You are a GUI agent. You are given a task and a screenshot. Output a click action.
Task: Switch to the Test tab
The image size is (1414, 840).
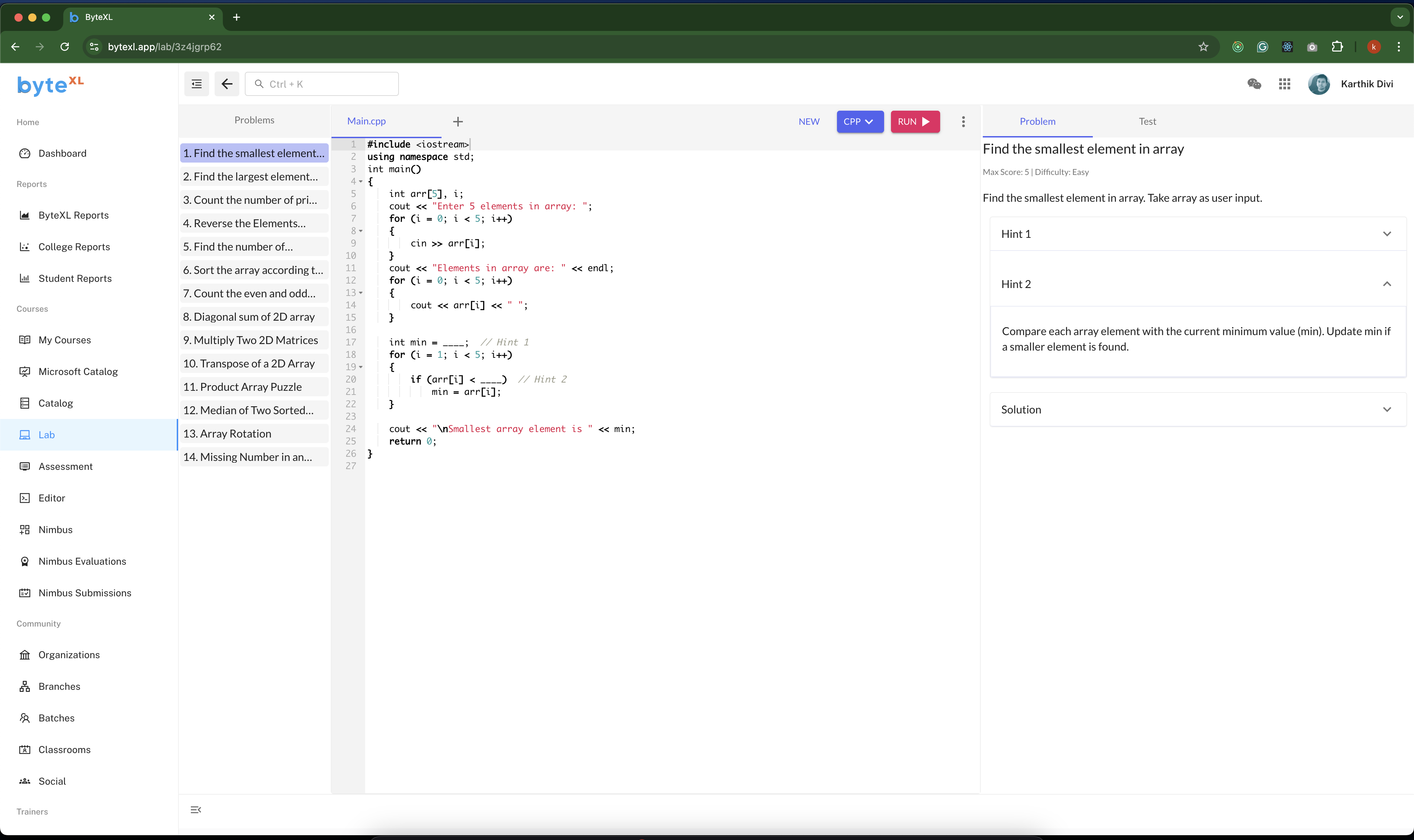pos(1148,121)
